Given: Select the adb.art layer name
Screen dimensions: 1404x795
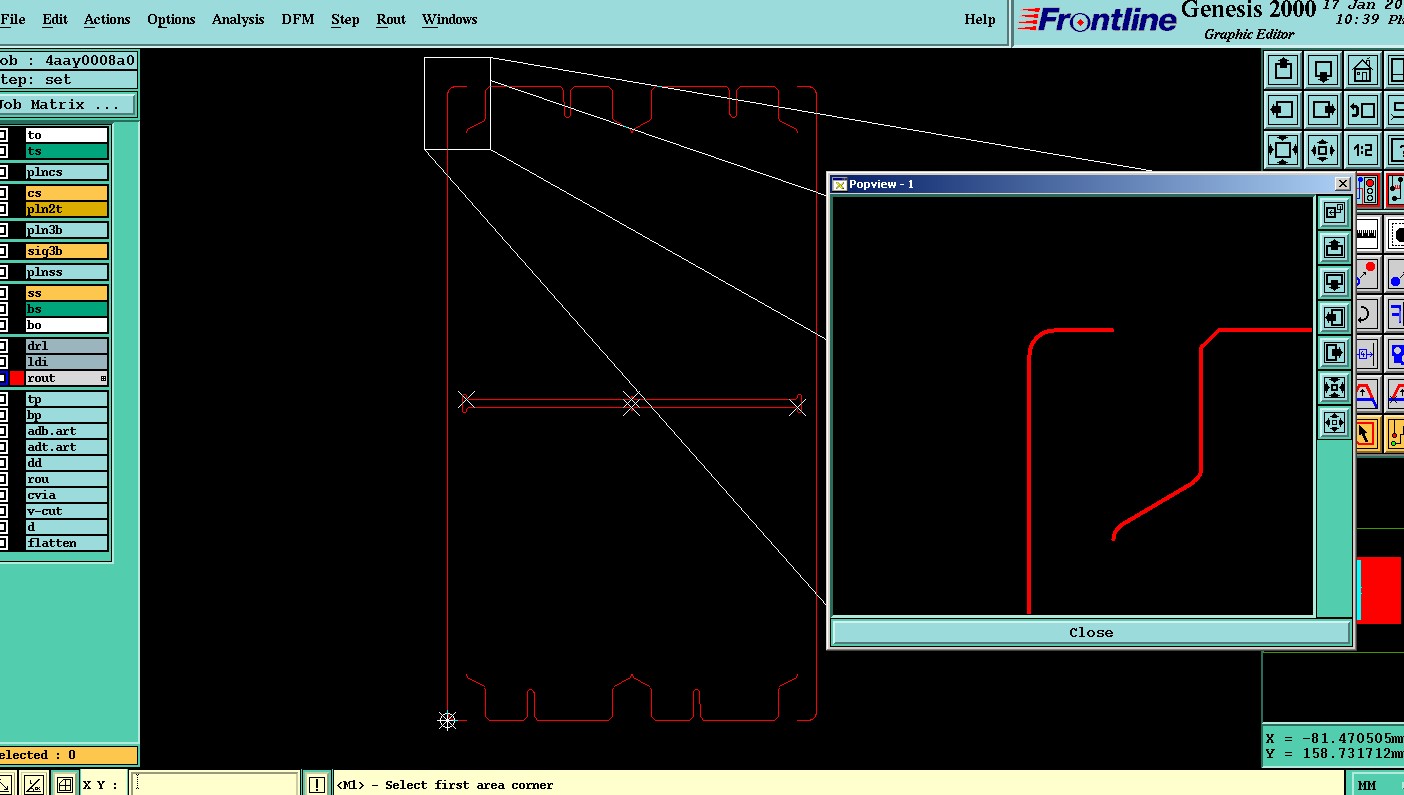Looking at the screenshot, I should pos(66,431).
